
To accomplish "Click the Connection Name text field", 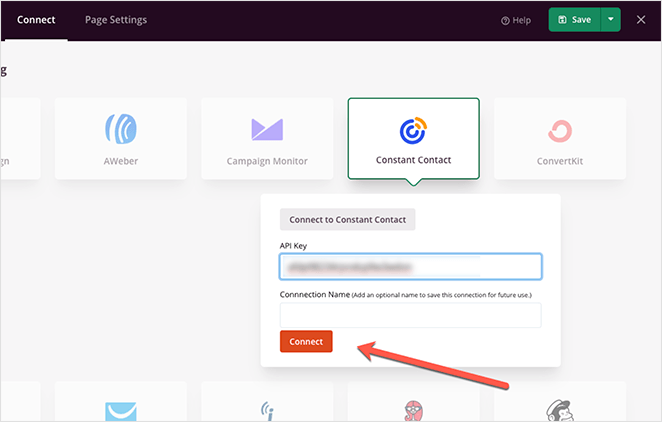I will click(x=411, y=315).
